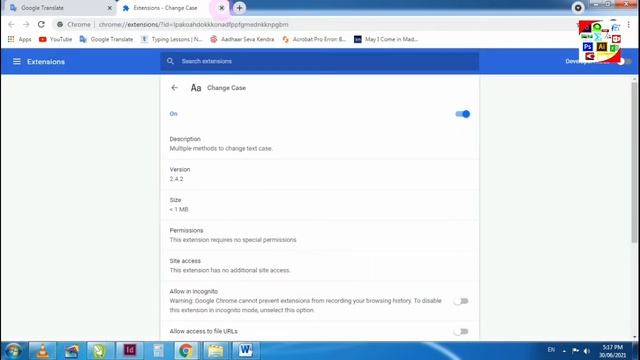Close the Extensions - Change Case tab

tap(222, 8)
